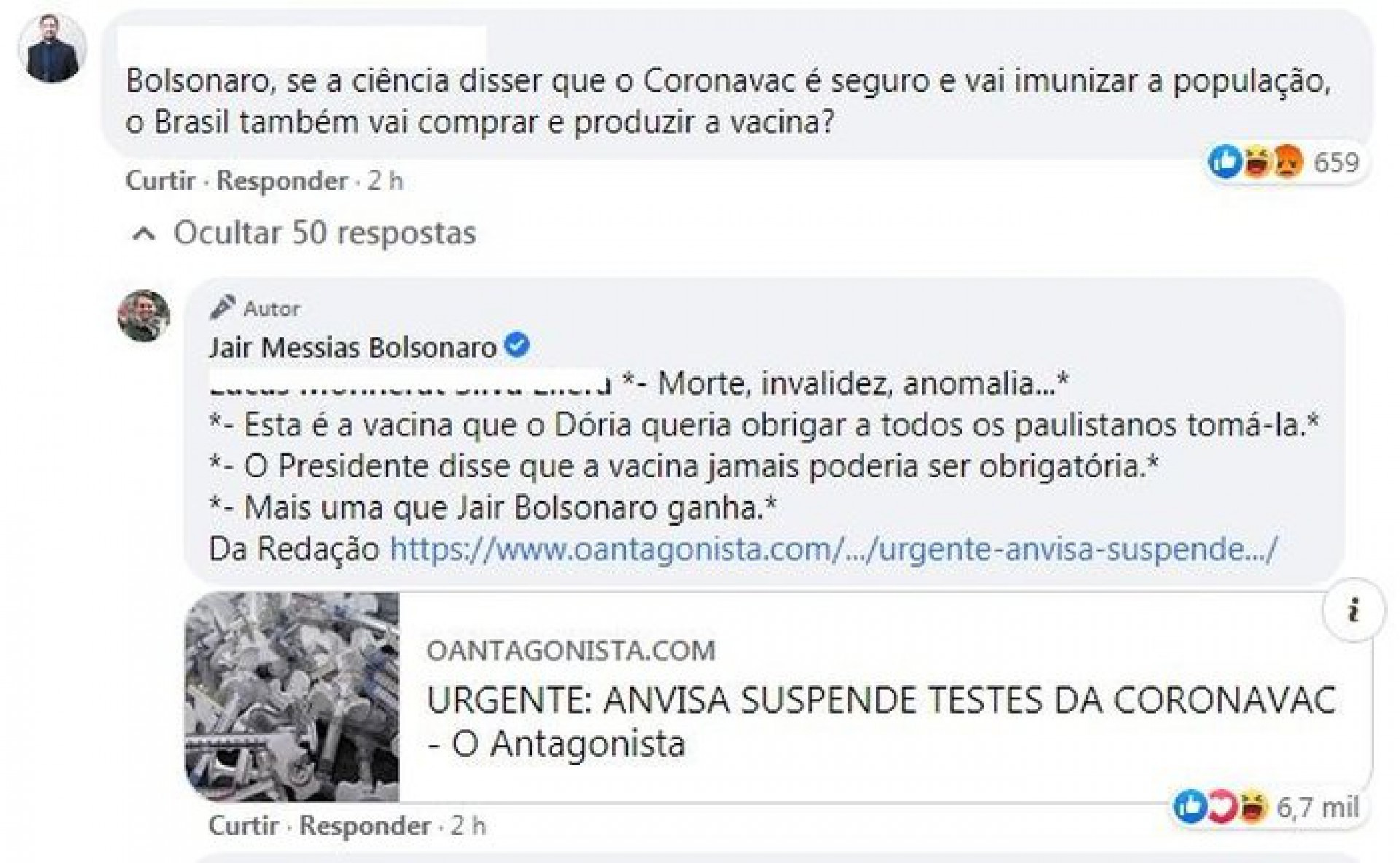Viewport: 1400px width, 863px height.
Task: Click the haha reaction on Bolsonaro's reply
Action: [x=1253, y=807]
